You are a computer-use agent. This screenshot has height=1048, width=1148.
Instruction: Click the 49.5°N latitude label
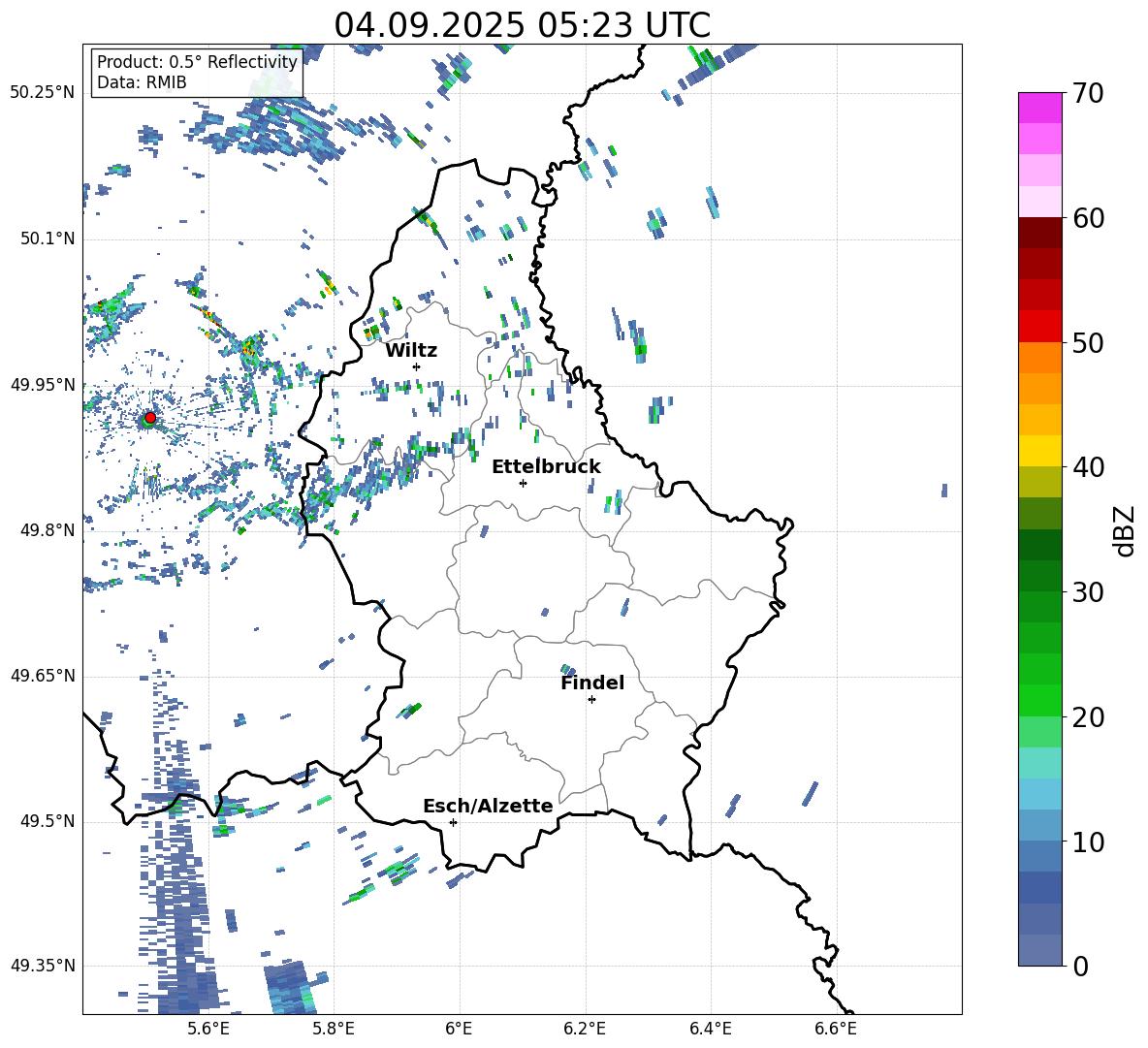[x=47, y=820]
